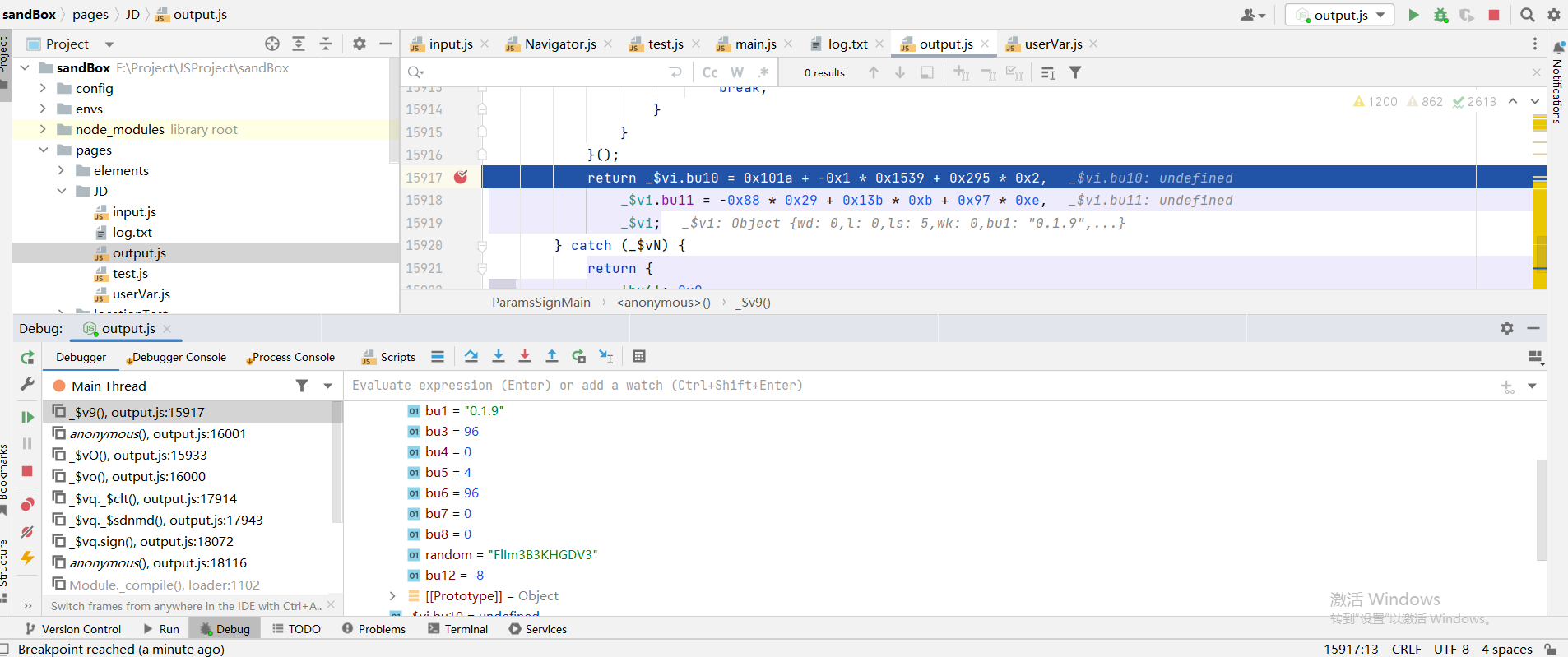Click the Step Over debug icon

coord(471,356)
